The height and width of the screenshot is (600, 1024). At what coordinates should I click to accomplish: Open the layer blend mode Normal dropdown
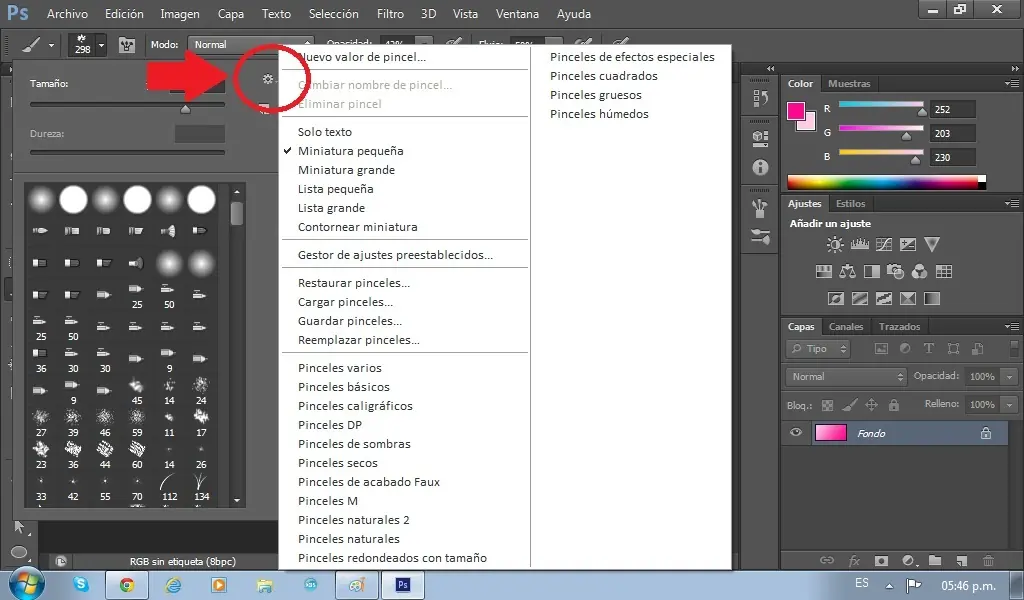pos(846,377)
